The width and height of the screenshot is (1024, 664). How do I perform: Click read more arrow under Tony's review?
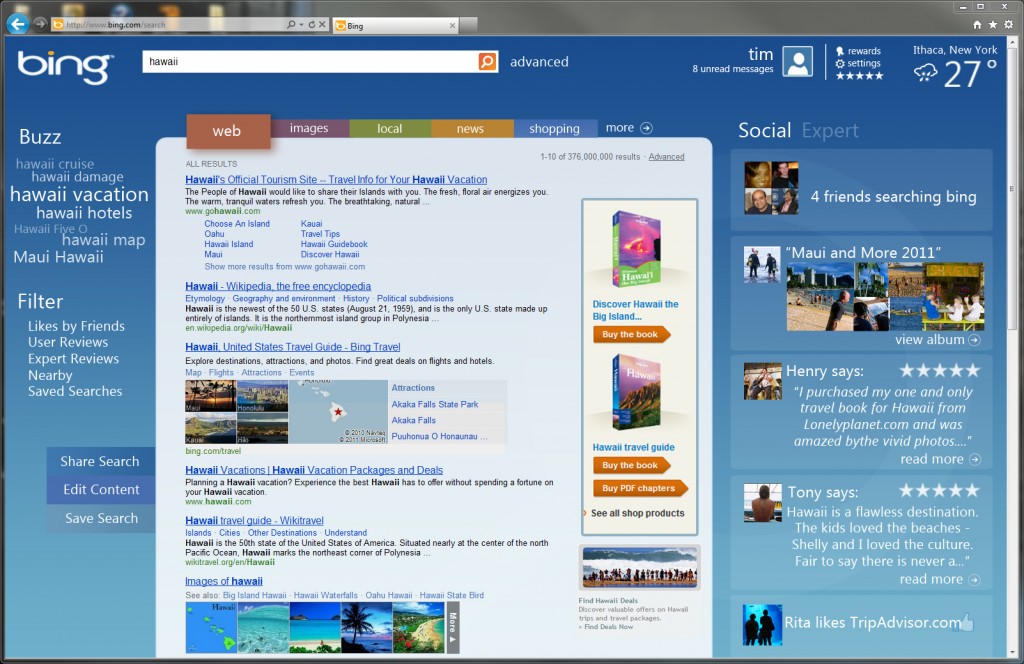[x=974, y=580]
